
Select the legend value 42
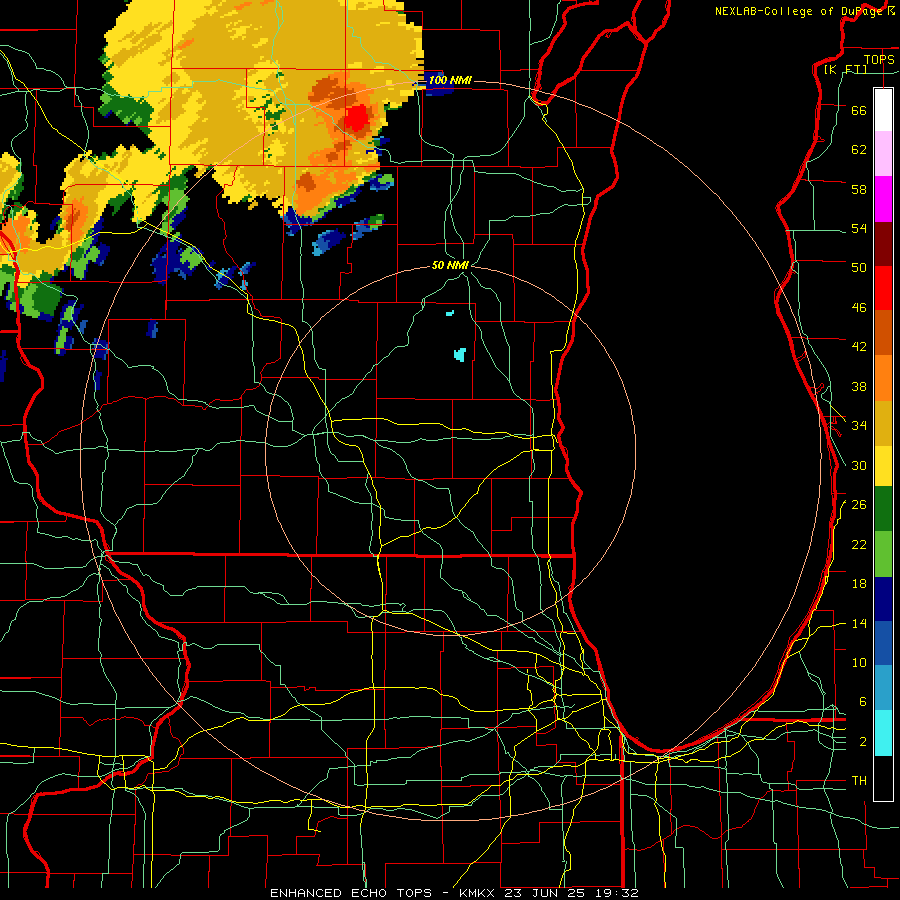point(859,347)
